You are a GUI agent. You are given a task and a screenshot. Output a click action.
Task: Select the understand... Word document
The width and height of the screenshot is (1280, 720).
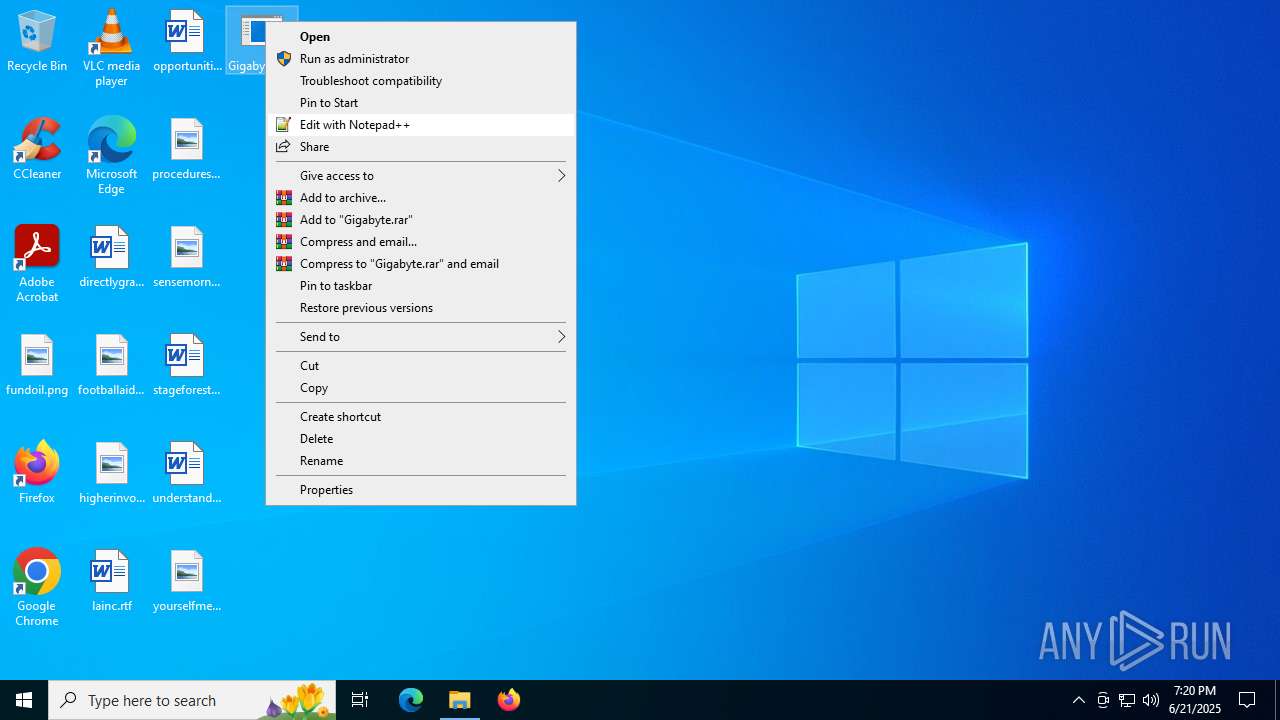coord(186,474)
